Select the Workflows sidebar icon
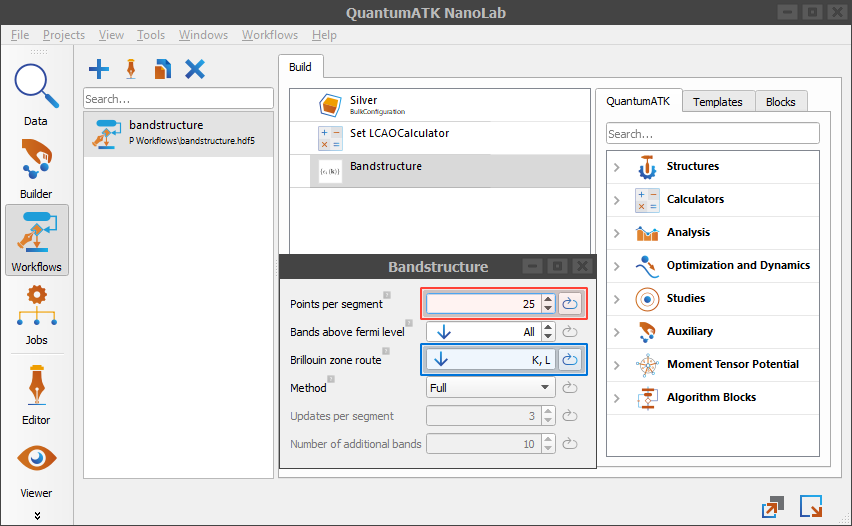This screenshot has width=852, height=526. pos(36,240)
